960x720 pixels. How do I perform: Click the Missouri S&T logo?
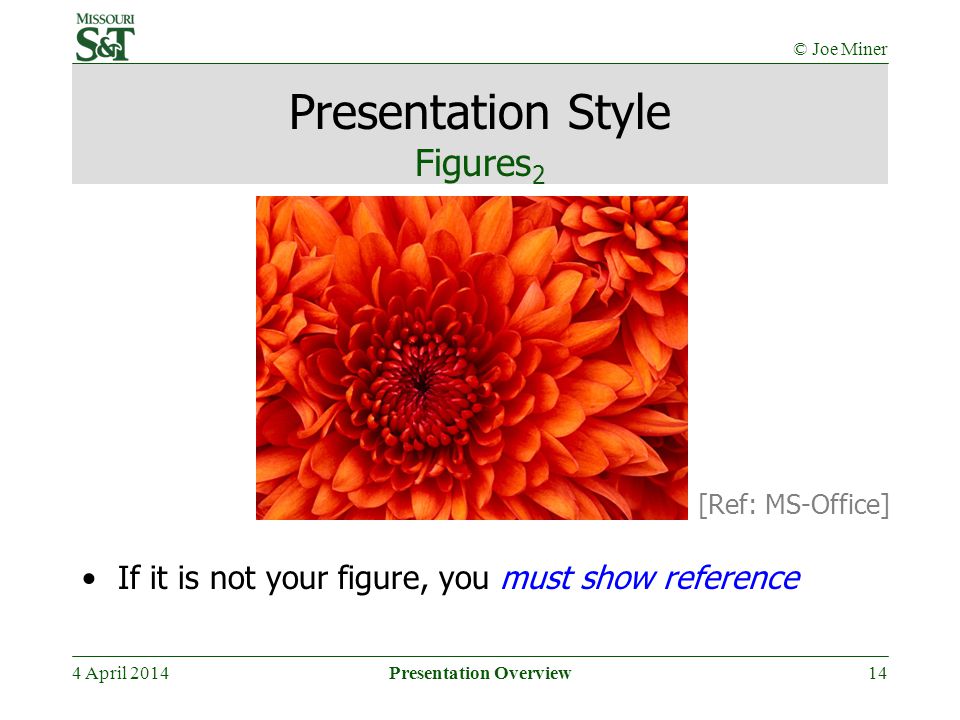click(x=105, y=37)
